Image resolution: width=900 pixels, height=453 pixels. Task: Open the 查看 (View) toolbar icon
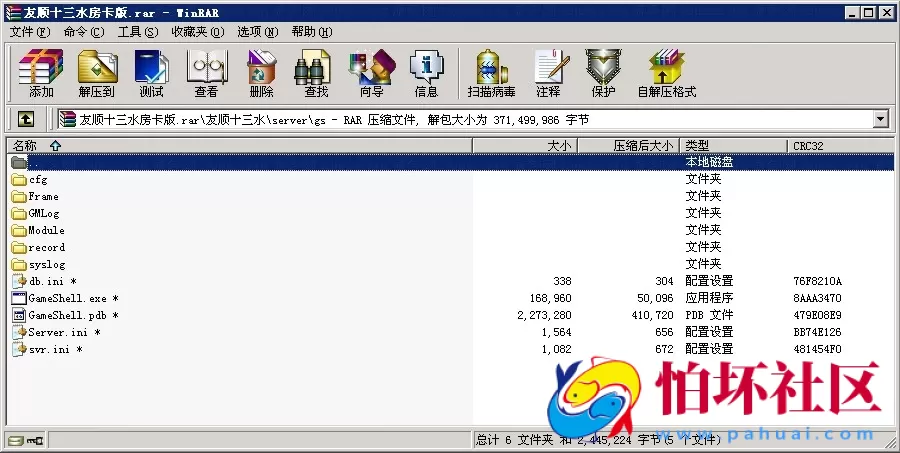(x=206, y=74)
